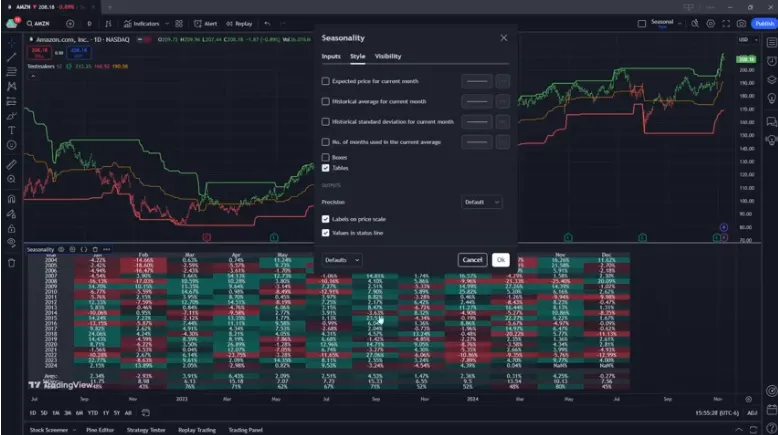778x435 pixels.
Task: Take a chart snapshot with camera icon
Action: (741, 23)
